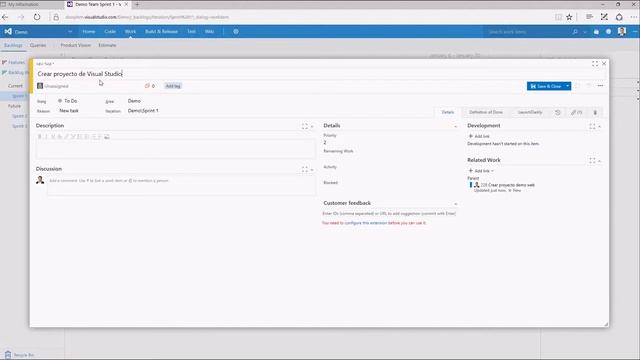The width and height of the screenshot is (640, 360).
Task: Add page to favorites star icon
Action: pyautogui.click(x=569, y=17)
